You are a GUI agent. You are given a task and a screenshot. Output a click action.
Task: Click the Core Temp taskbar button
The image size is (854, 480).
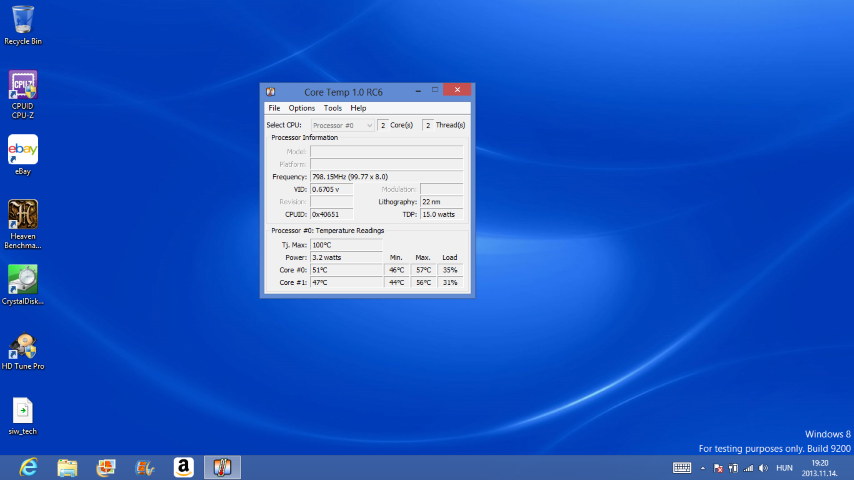222,468
